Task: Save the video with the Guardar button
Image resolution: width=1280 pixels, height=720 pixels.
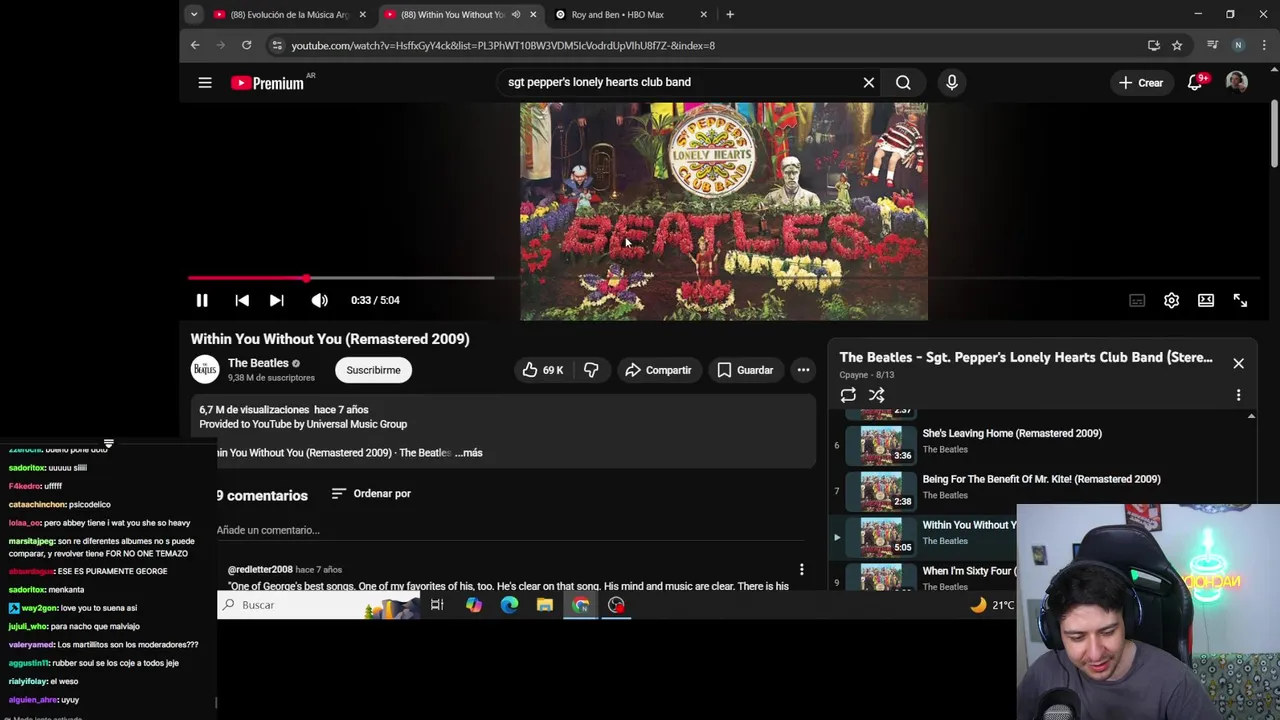Action: coord(745,370)
